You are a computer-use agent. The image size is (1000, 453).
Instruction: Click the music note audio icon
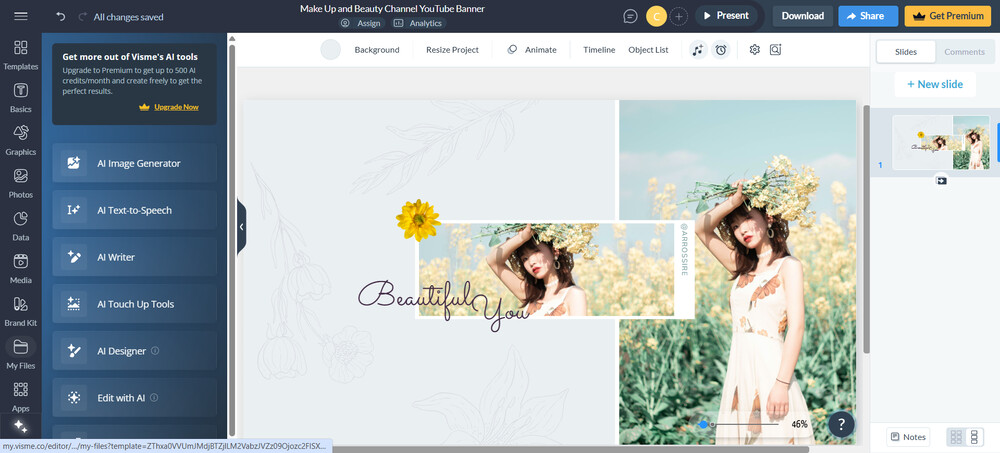698,50
